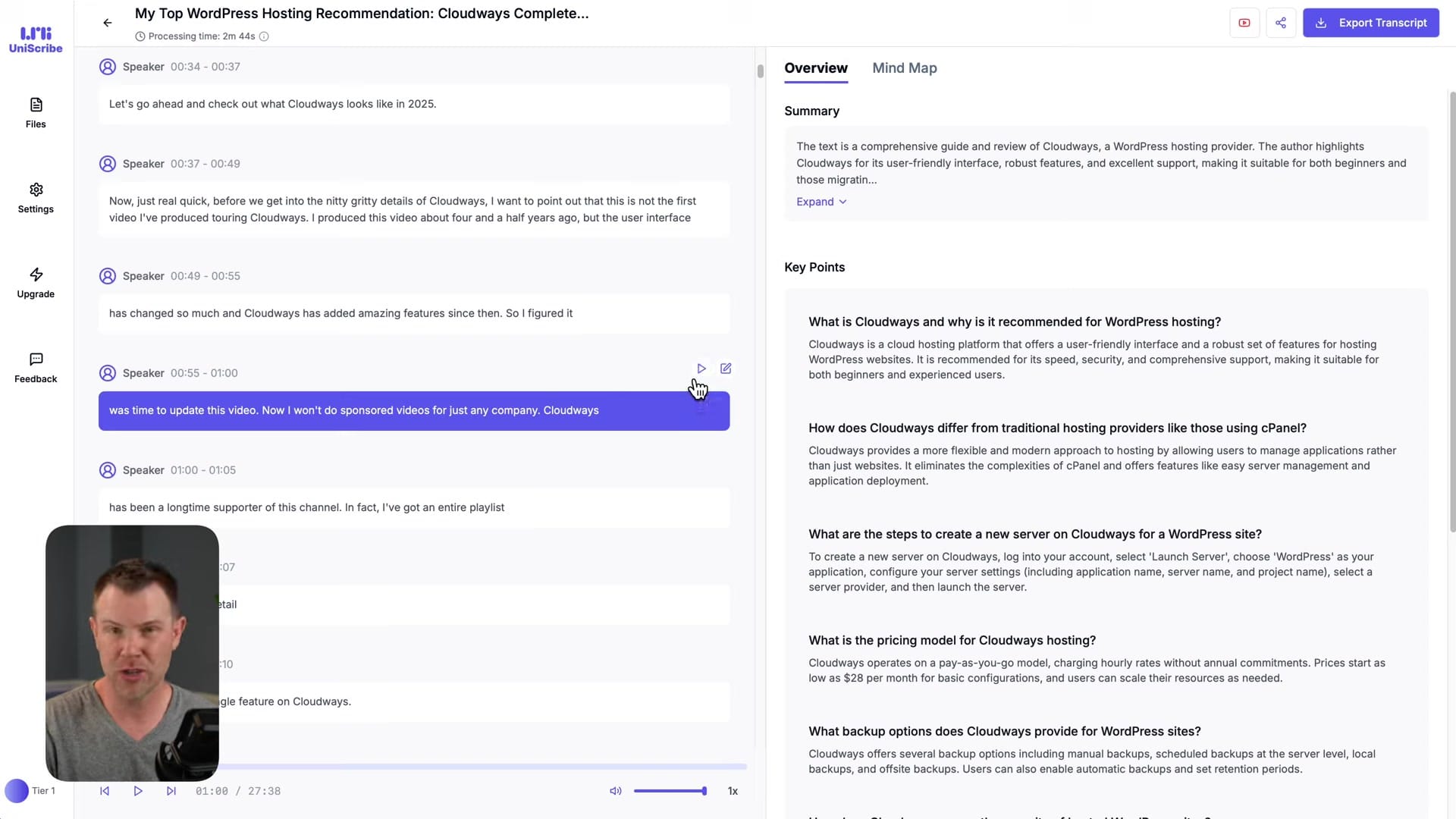Click the 00:37 - 00:49 timestamp
The height and width of the screenshot is (819, 1456).
(x=206, y=164)
